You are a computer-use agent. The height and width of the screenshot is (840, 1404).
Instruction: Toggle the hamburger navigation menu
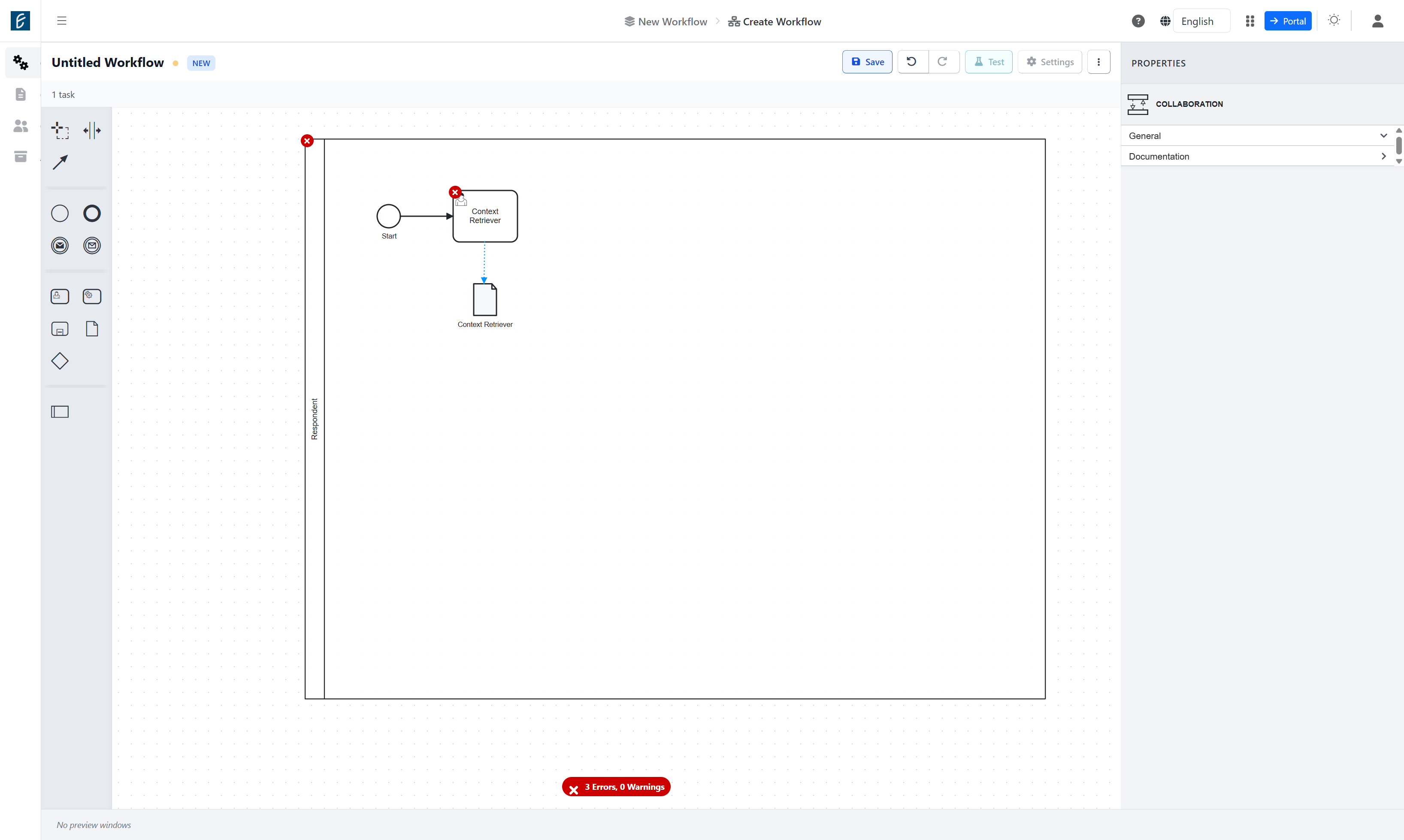pos(62,21)
